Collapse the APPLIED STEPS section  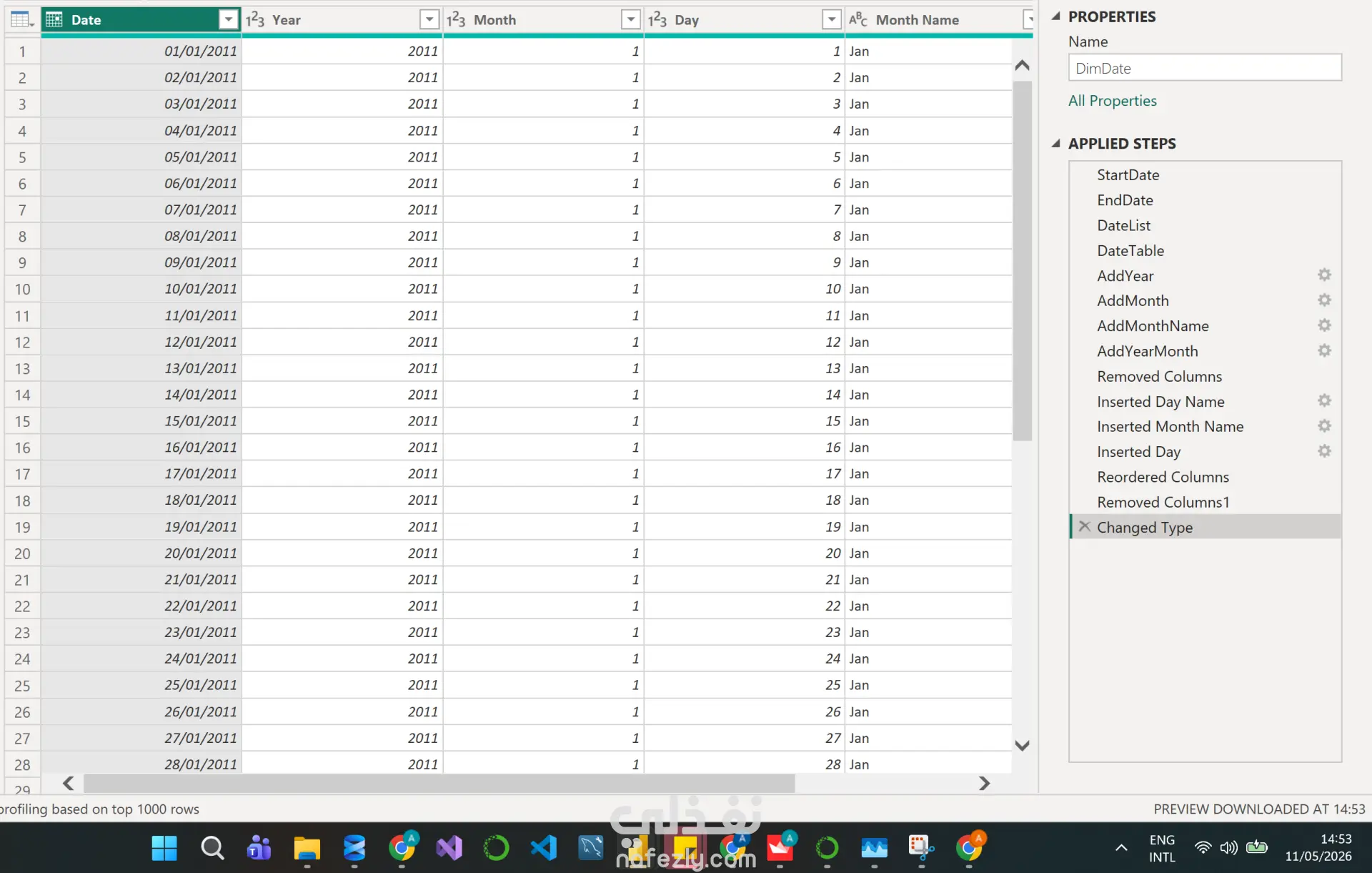pyautogui.click(x=1055, y=143)
